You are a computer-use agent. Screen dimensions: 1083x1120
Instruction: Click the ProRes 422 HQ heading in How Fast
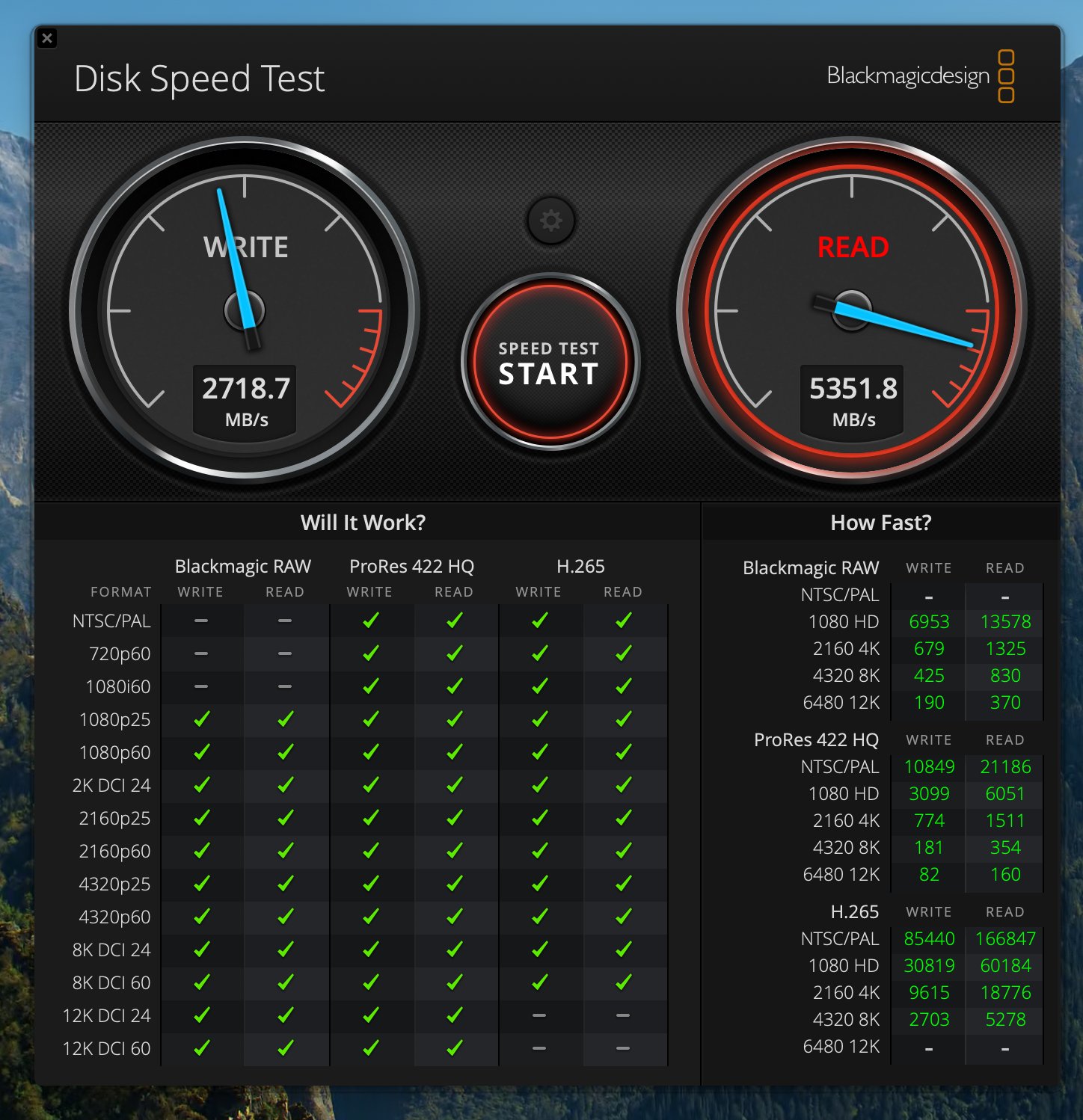click(816, 740)
